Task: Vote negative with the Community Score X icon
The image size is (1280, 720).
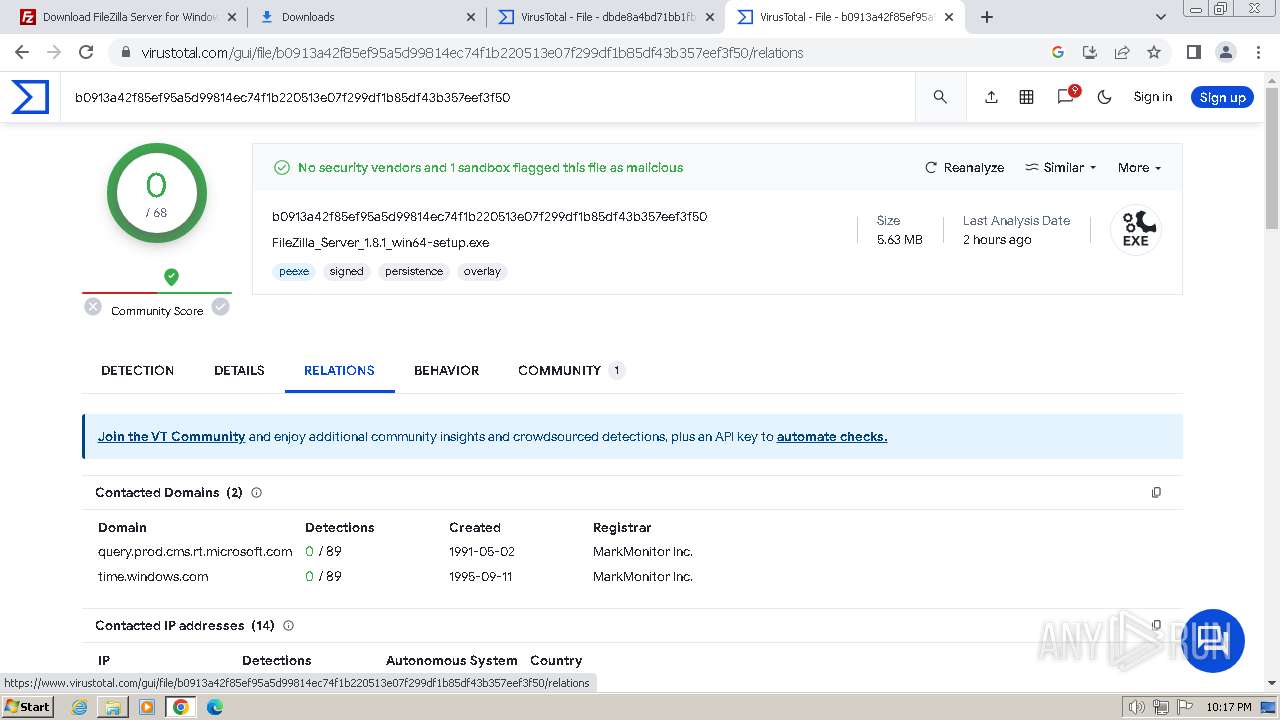Action: pos(93,307)
